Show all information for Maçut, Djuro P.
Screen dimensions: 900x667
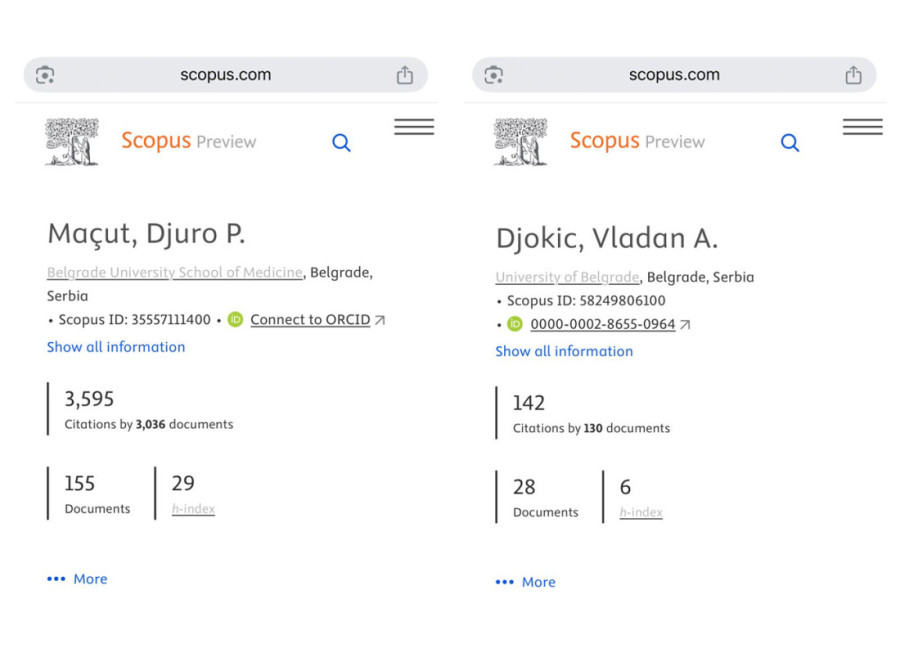coord(116,347)
